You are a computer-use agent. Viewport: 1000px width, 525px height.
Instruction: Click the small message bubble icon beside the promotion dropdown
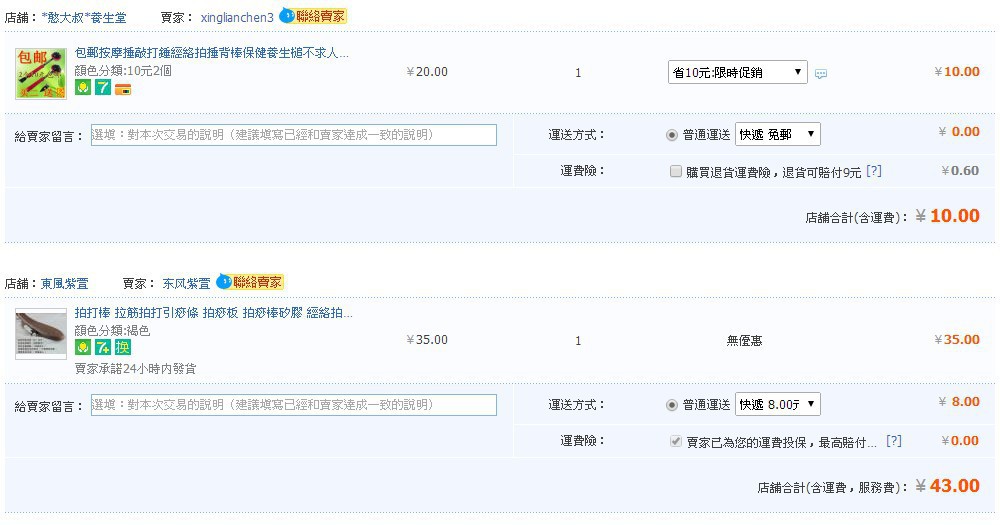click(821, 74)
